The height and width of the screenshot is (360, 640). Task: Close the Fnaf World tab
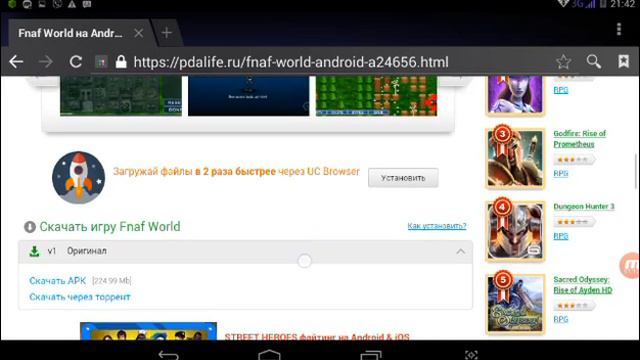coord(139,33)
